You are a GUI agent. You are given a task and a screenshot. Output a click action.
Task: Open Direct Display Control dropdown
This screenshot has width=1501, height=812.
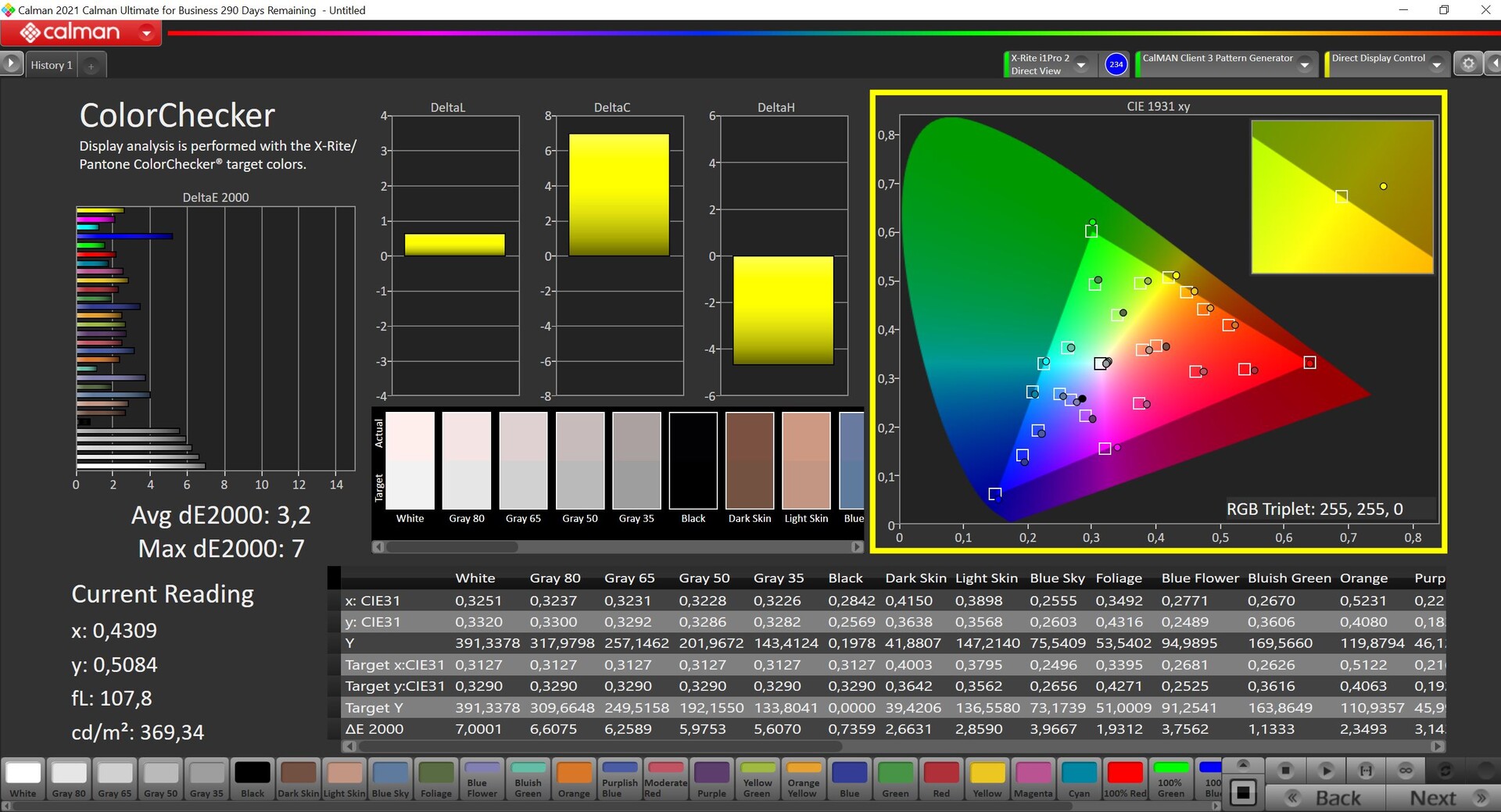[1437, 65]
